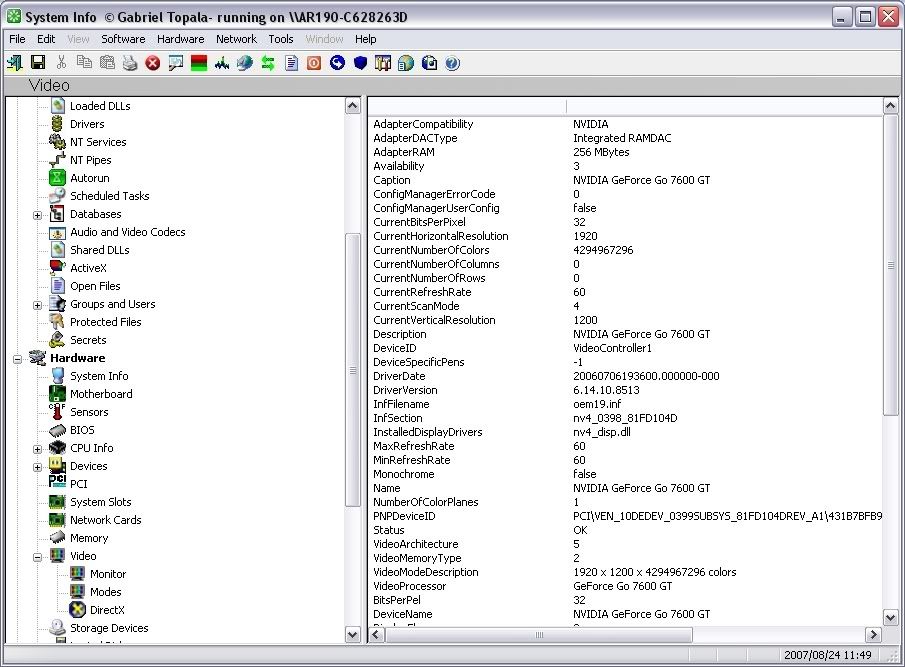Click the Copy icon in the toolbar
The width and height of the screenshot is (905, 667).
coord(84,62)
